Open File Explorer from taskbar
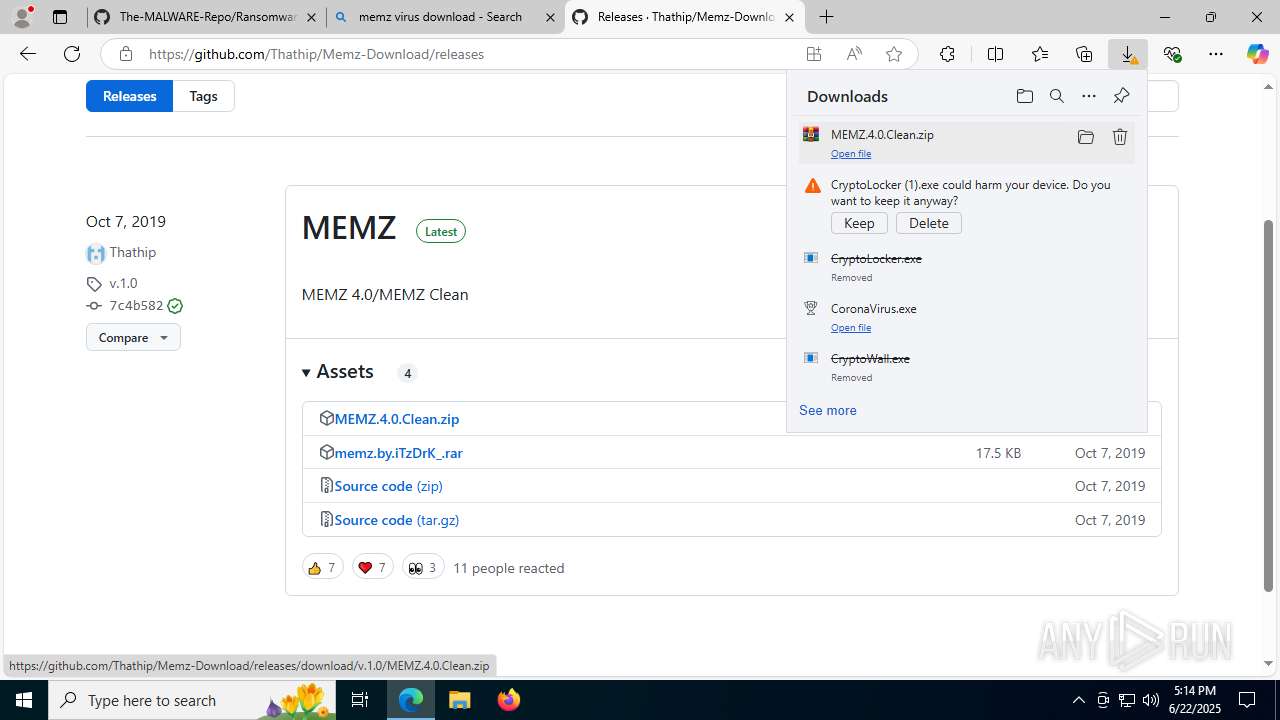 pos(459,700)
